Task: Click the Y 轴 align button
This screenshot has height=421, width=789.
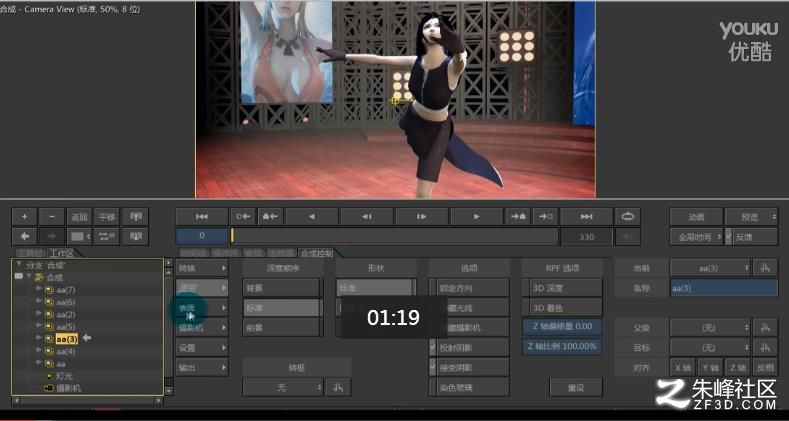Action: coord(710,368)
